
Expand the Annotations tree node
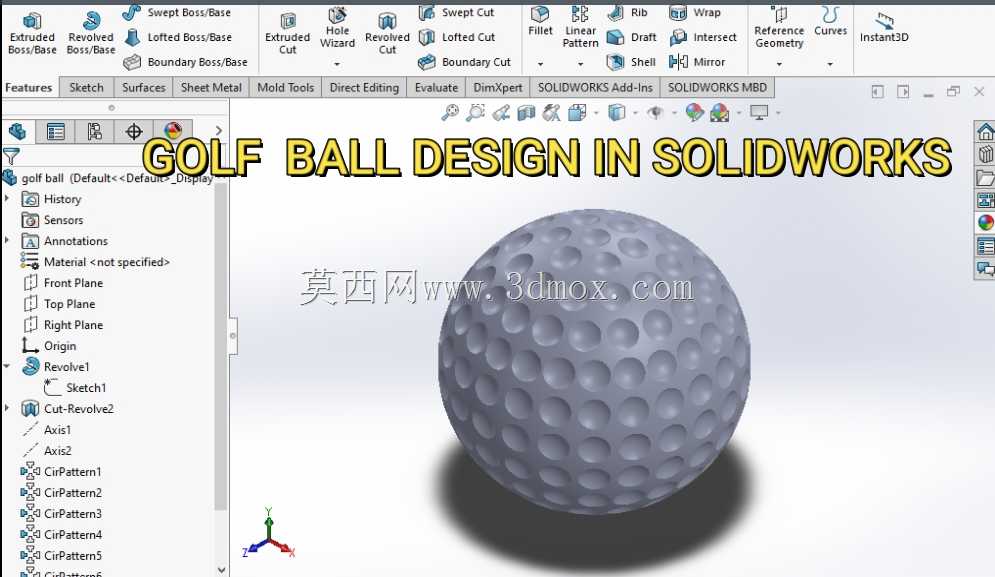click(7, 241)
